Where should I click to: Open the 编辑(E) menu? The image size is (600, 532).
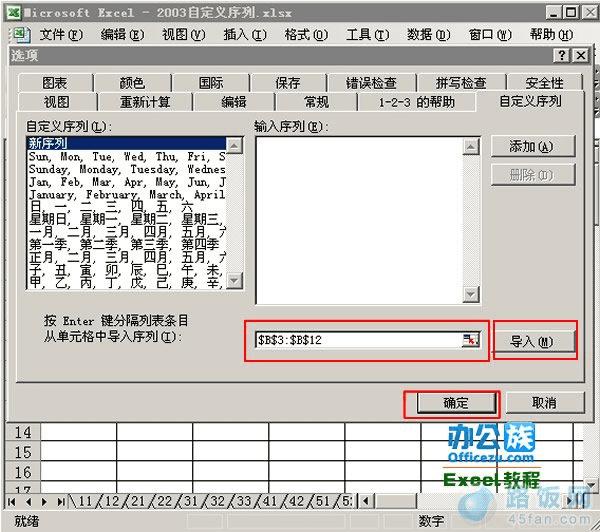(x=122, y=35)
